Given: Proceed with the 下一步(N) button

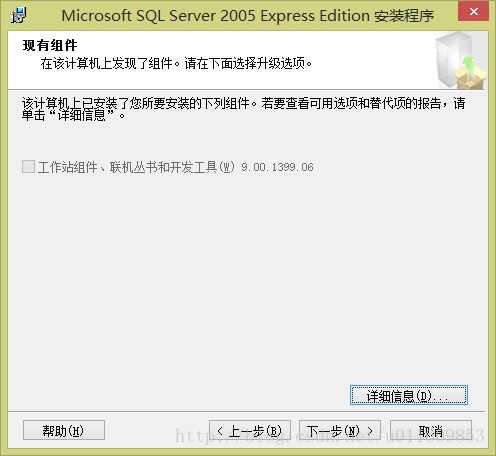Looking at the screenshot, I should (x=340, y=430).
